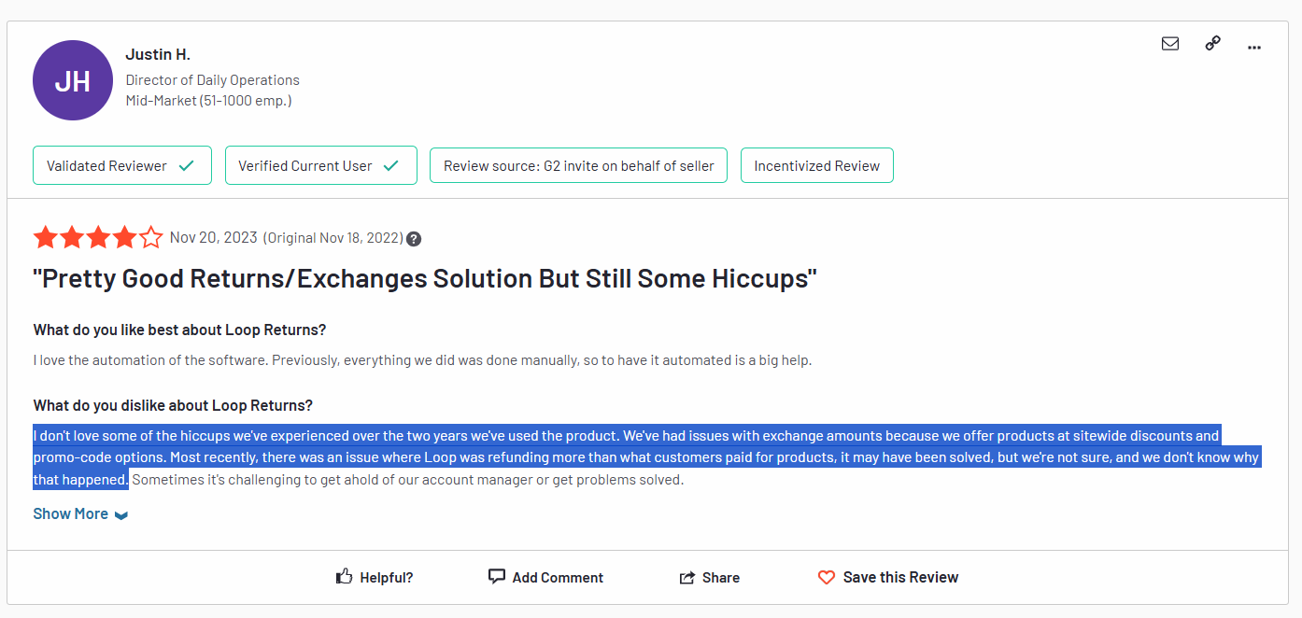Click the share arrow icon
This screenshot has width=1302, height=618.
point(687,578)
